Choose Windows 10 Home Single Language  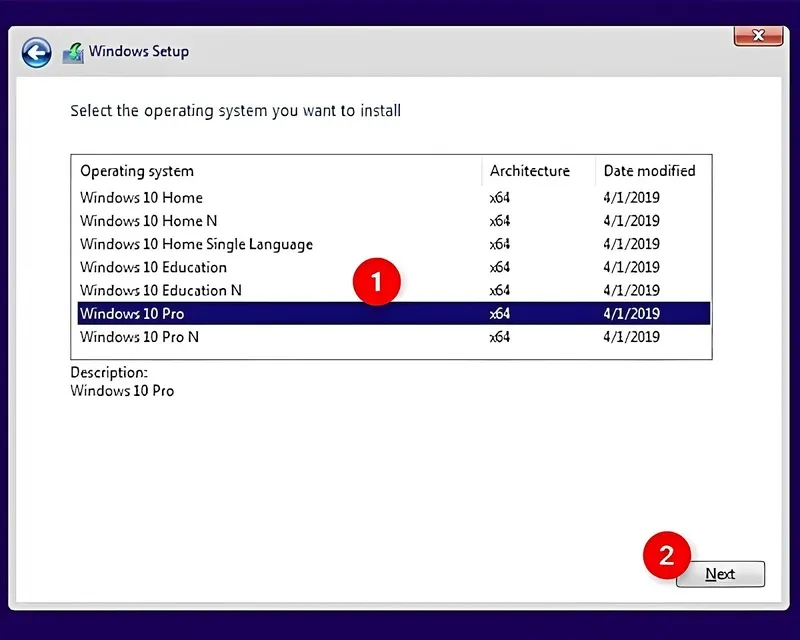[196, 244]
